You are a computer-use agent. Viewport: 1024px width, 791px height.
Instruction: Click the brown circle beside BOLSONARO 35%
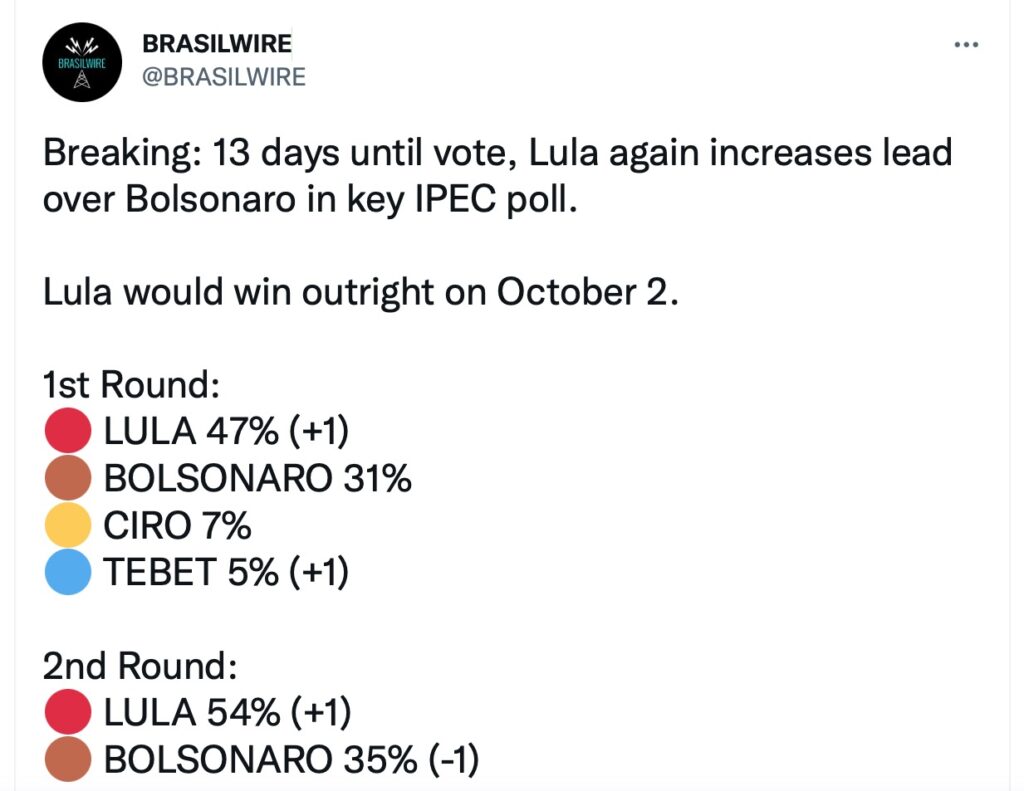(69, 761)
